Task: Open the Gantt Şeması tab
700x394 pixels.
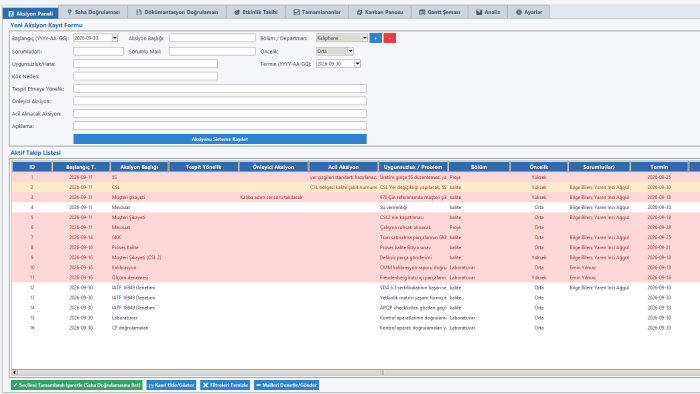Action: point(439,12)
